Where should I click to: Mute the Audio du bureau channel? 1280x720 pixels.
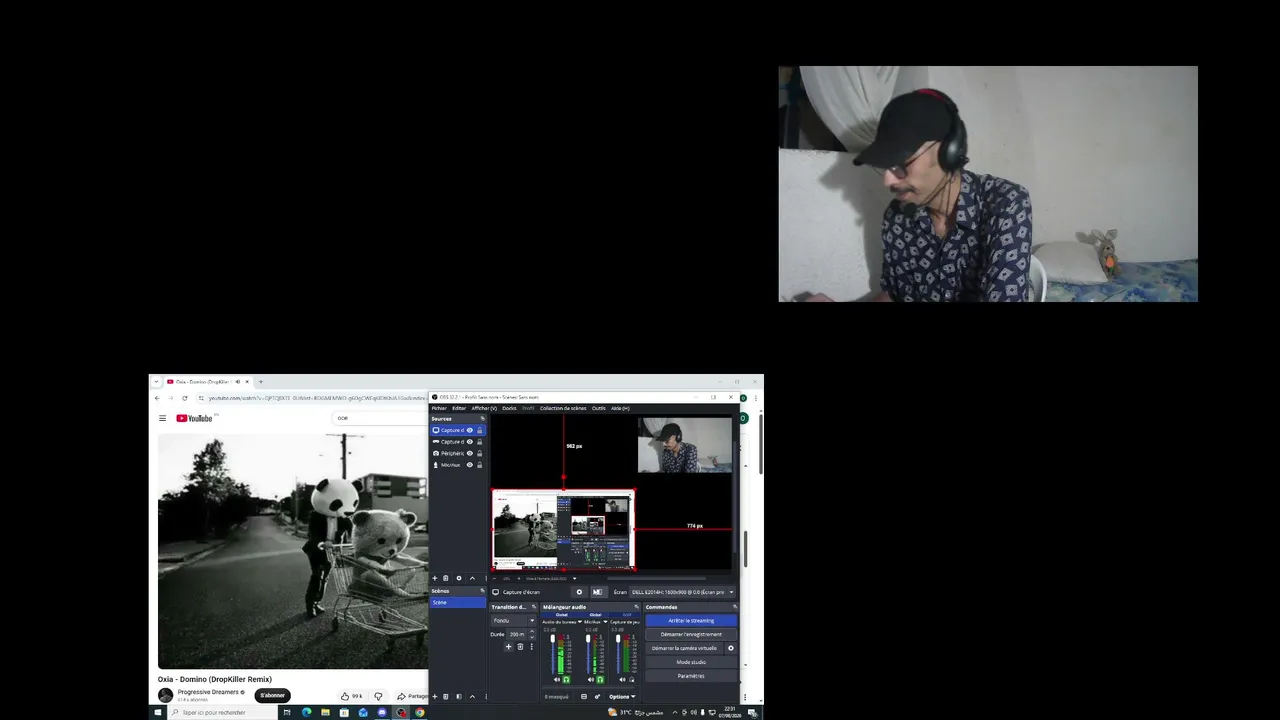click(x=557, y=680)
